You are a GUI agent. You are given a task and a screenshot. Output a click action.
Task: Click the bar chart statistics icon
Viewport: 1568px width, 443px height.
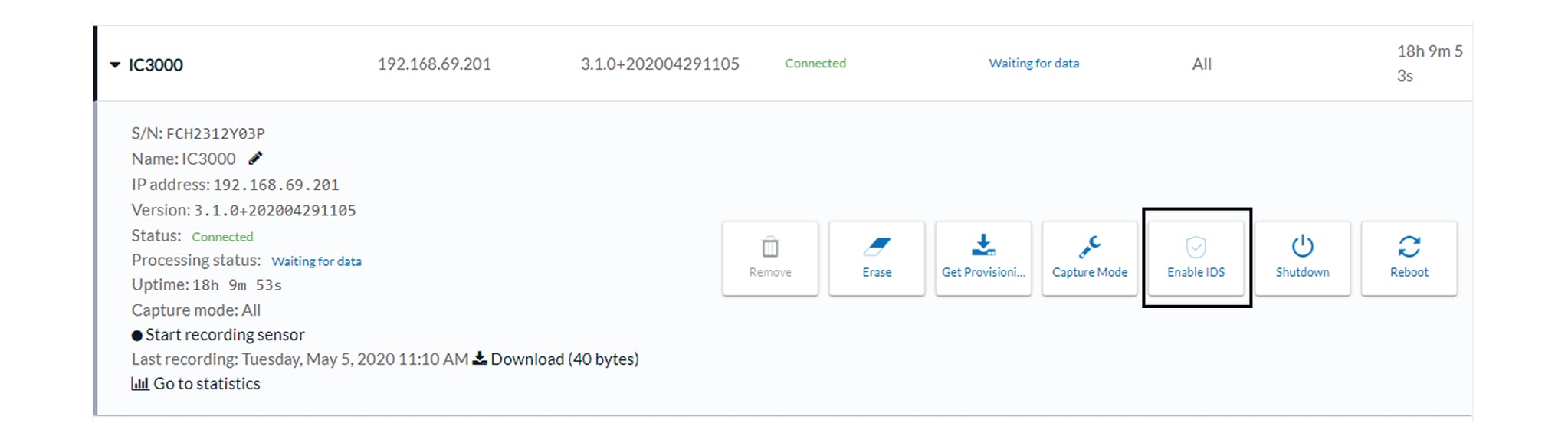point(139,383)
